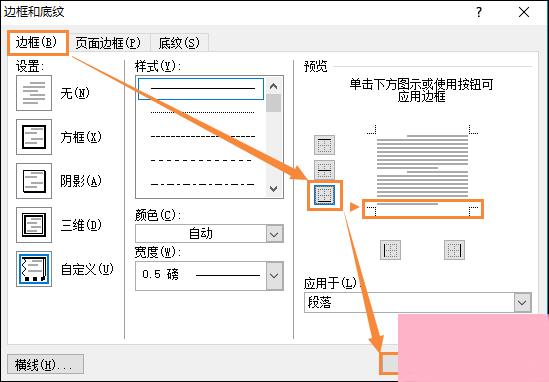549x382 pixels.
Task: Select the 自定义(U) custom border setting icon
Action: tap(34, 269)
